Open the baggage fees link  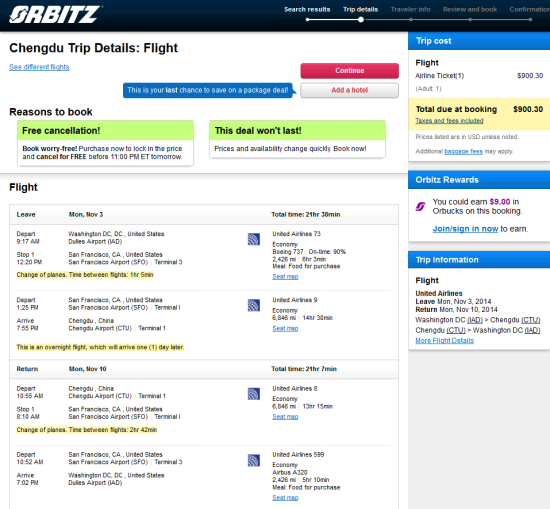tap(463, 151)
